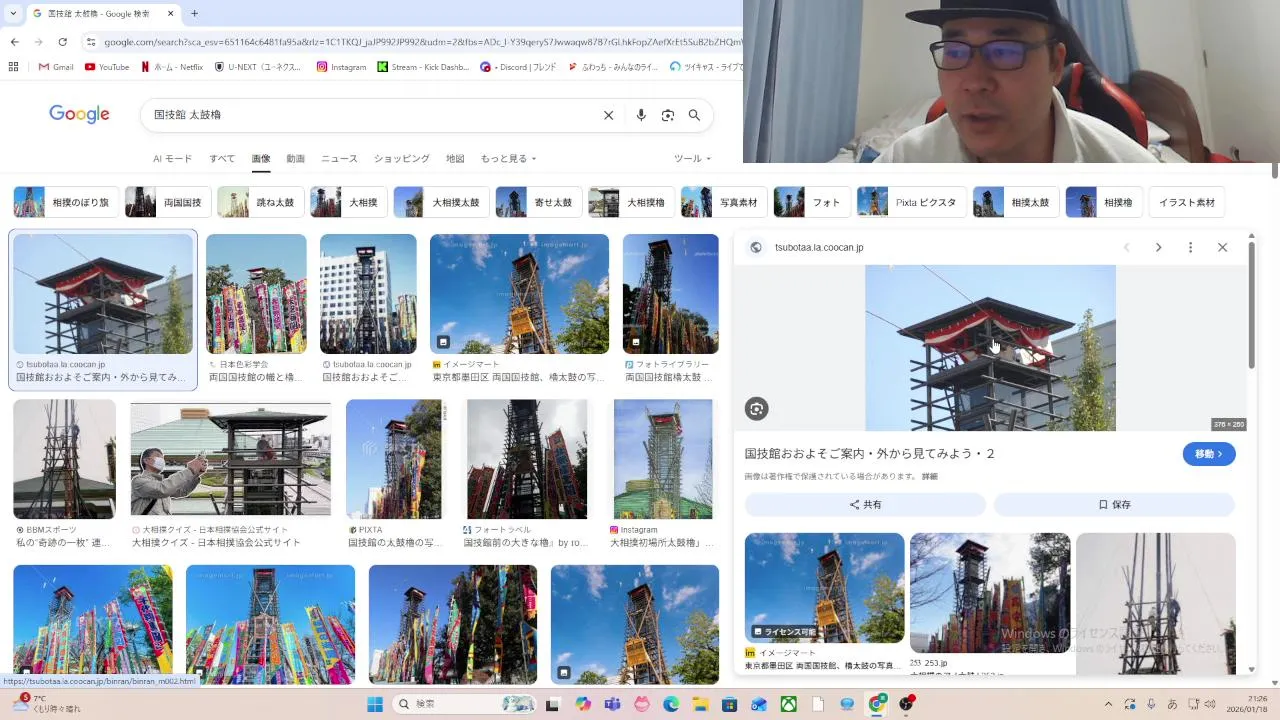Viewport: 1280px width, 720px height.
Task: Select 寄せ太鼓 suggestion chip
Action: tap(538, 202)
